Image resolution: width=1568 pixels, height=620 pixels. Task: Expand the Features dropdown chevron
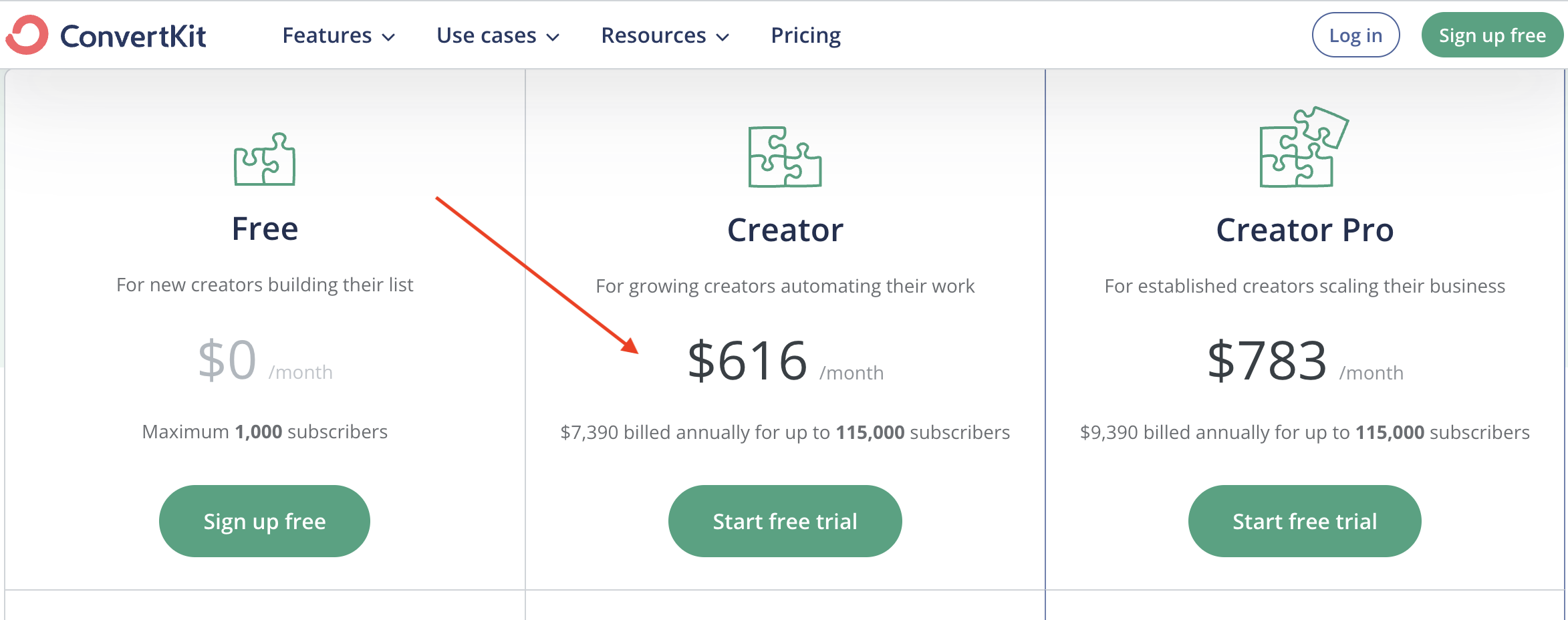point(388,37)
